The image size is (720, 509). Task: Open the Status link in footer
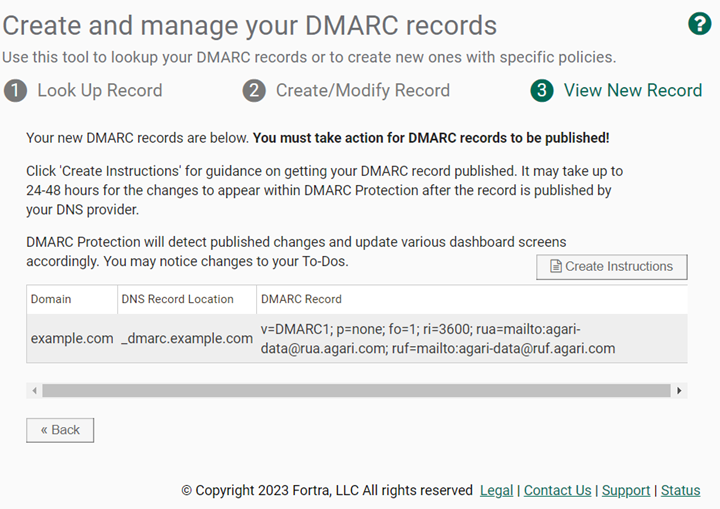(x=681, y=491)
